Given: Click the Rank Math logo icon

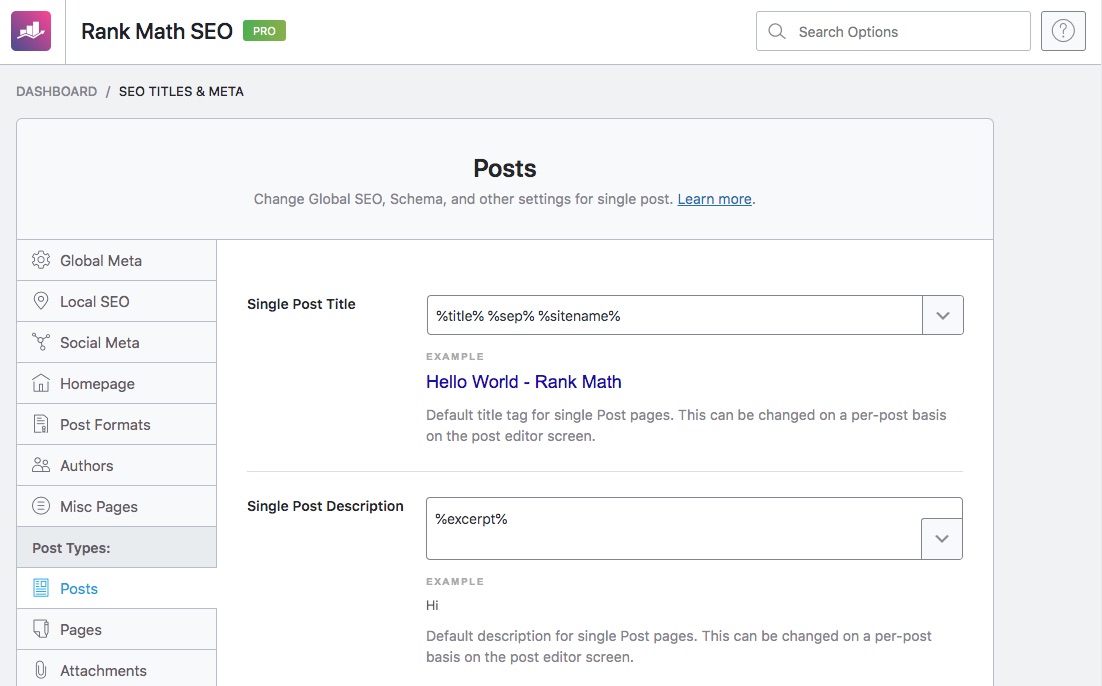Looking at the screenshot, I should tap(31, 31).
